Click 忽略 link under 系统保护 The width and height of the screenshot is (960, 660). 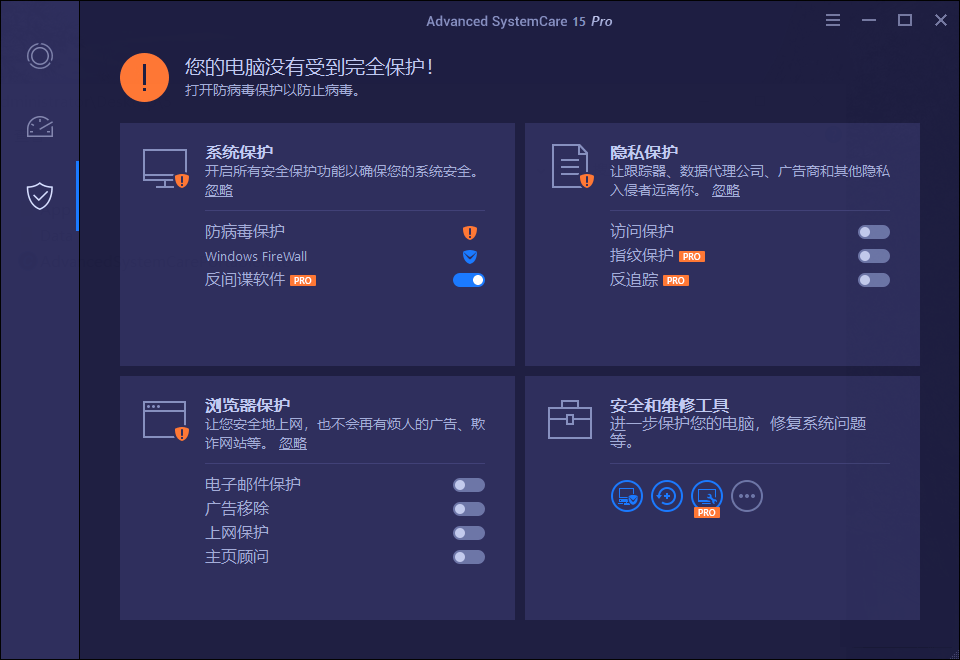(219, 190)
